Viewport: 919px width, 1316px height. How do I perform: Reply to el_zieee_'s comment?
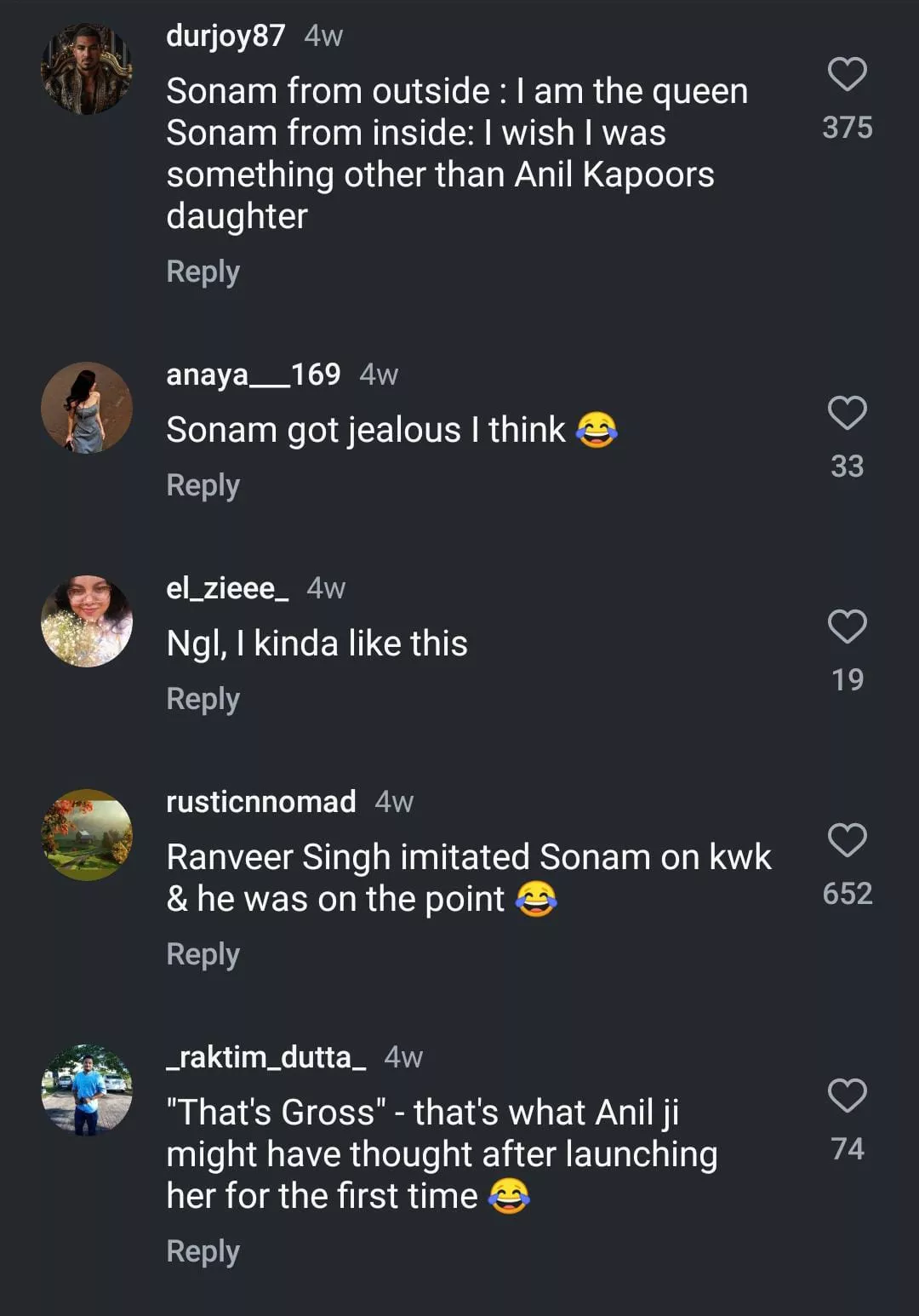coord(203,700)
